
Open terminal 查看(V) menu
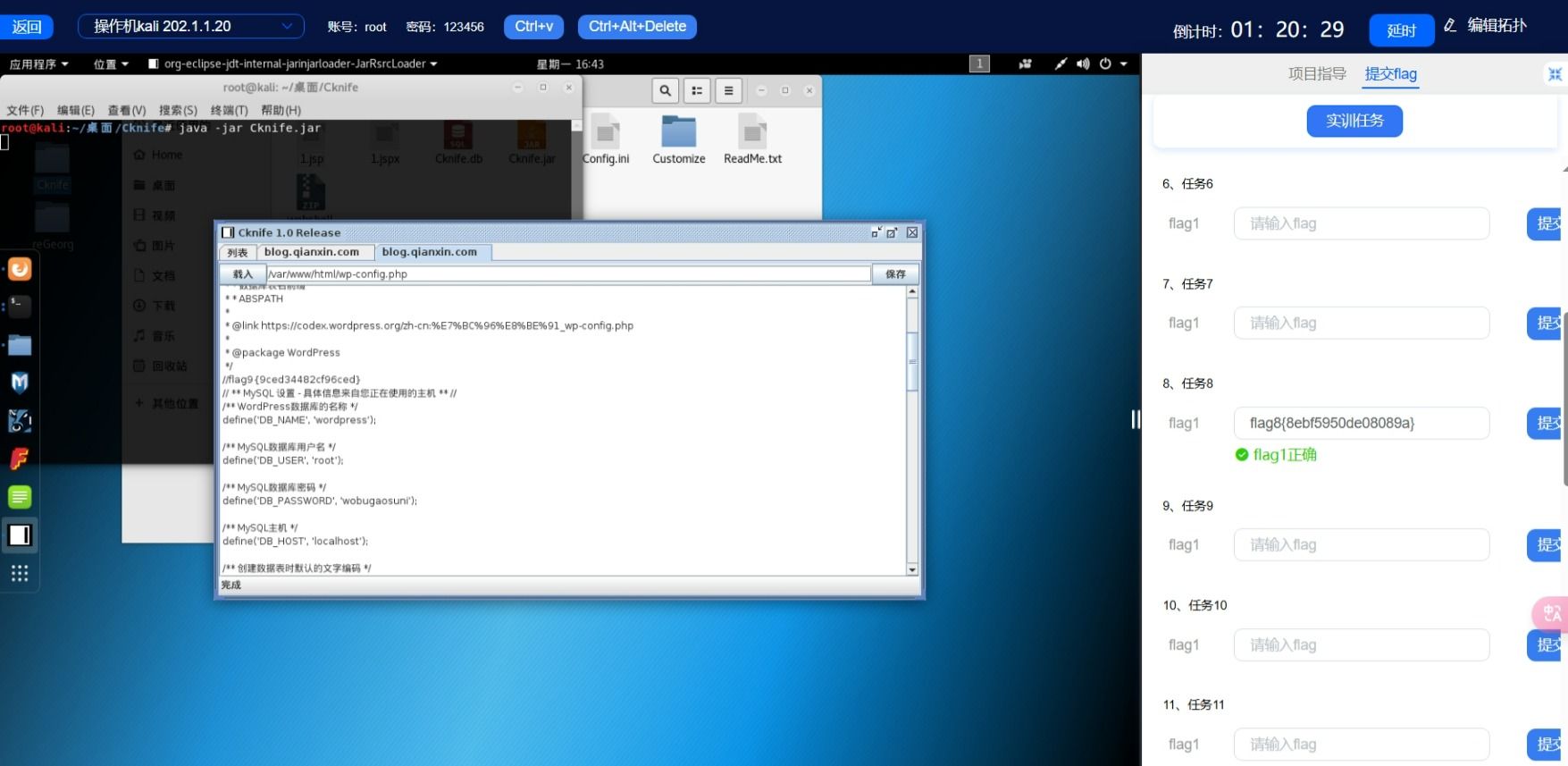(127, 110)
